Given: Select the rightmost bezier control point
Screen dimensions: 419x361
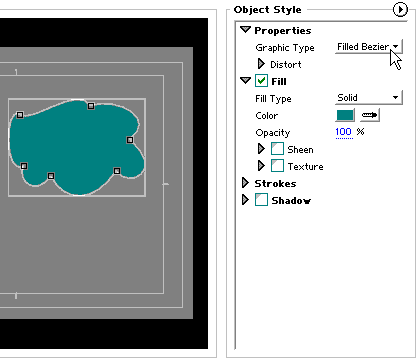Looking at the screenshot, I should pyautogui.click(x=130, y=140).
